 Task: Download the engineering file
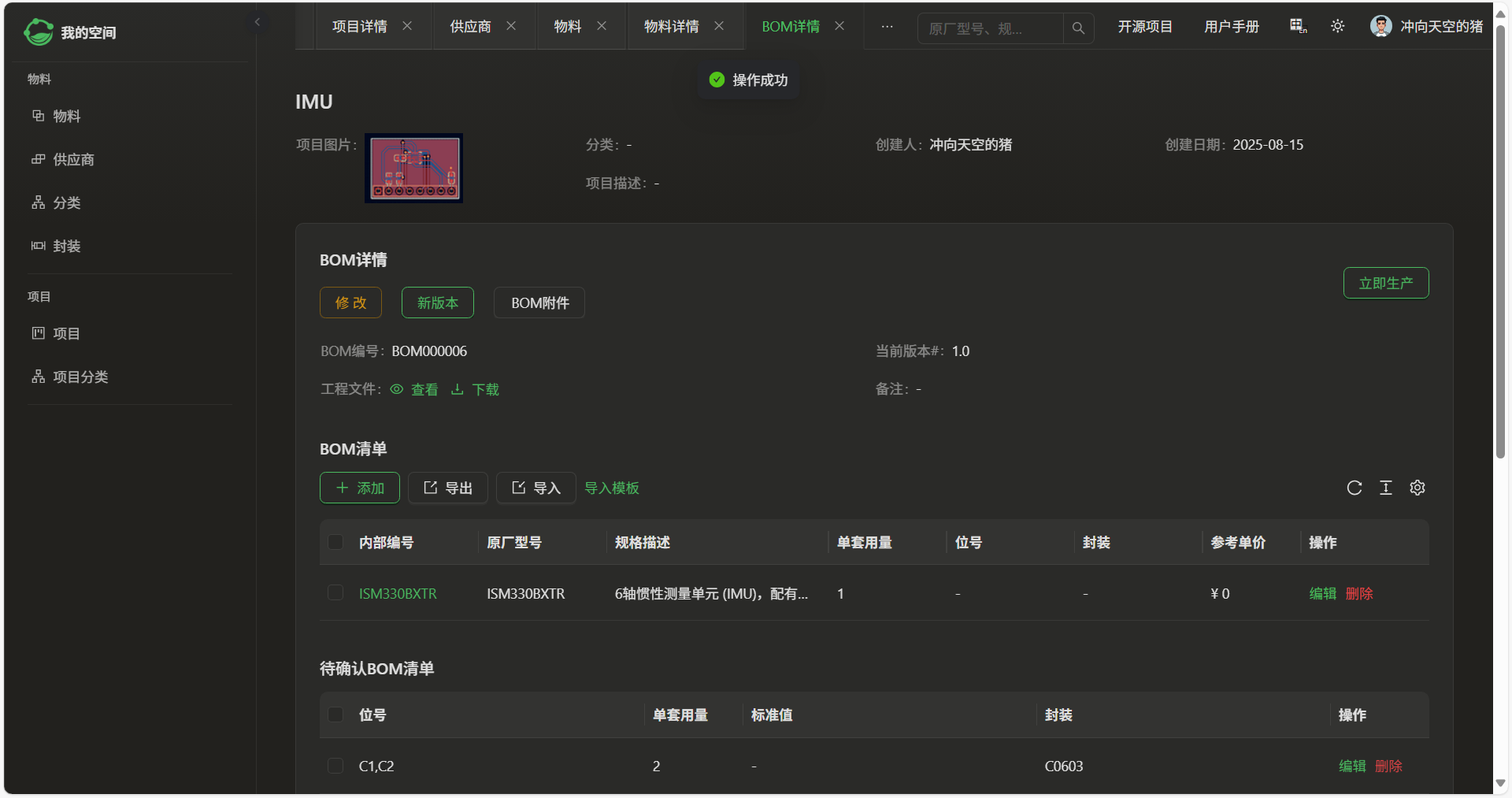coord(476,389)
